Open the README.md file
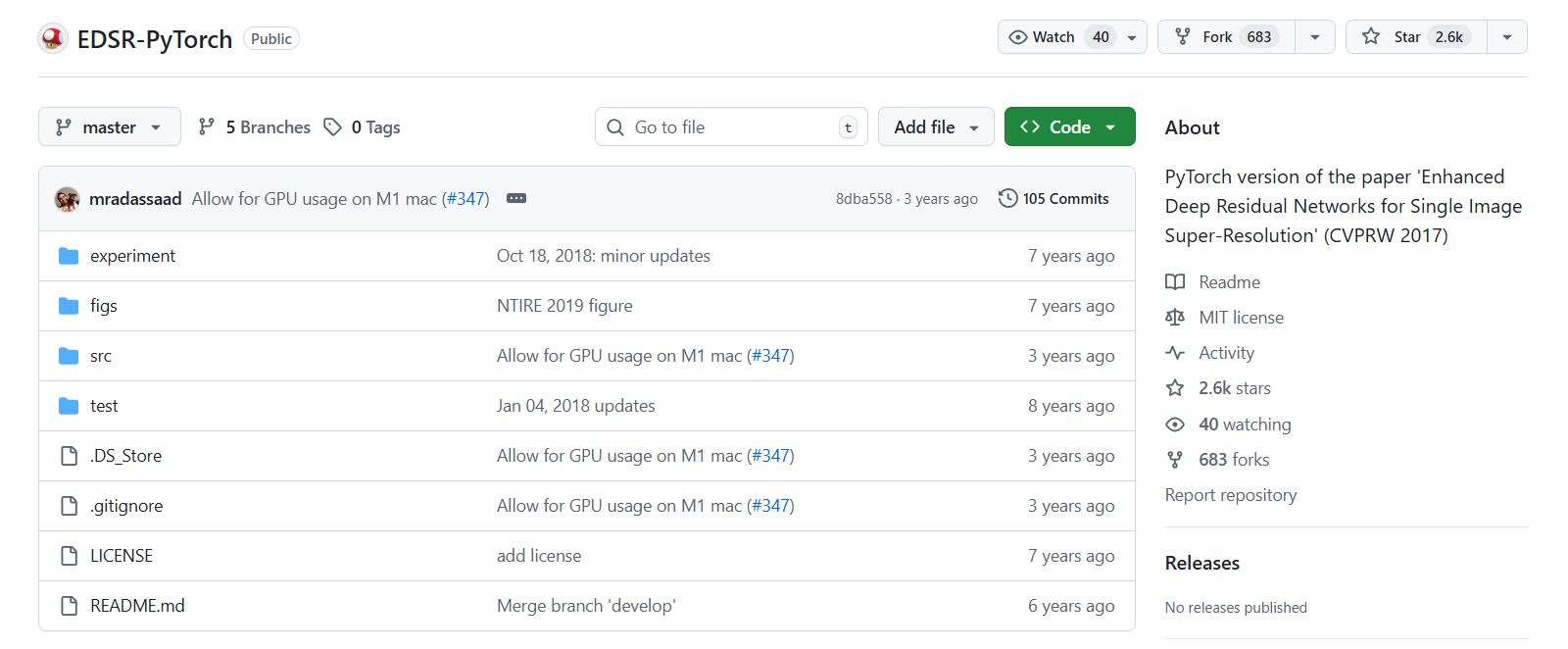Image resolution: width=1568 pixels, height=649 pixels. pos(137,606)
